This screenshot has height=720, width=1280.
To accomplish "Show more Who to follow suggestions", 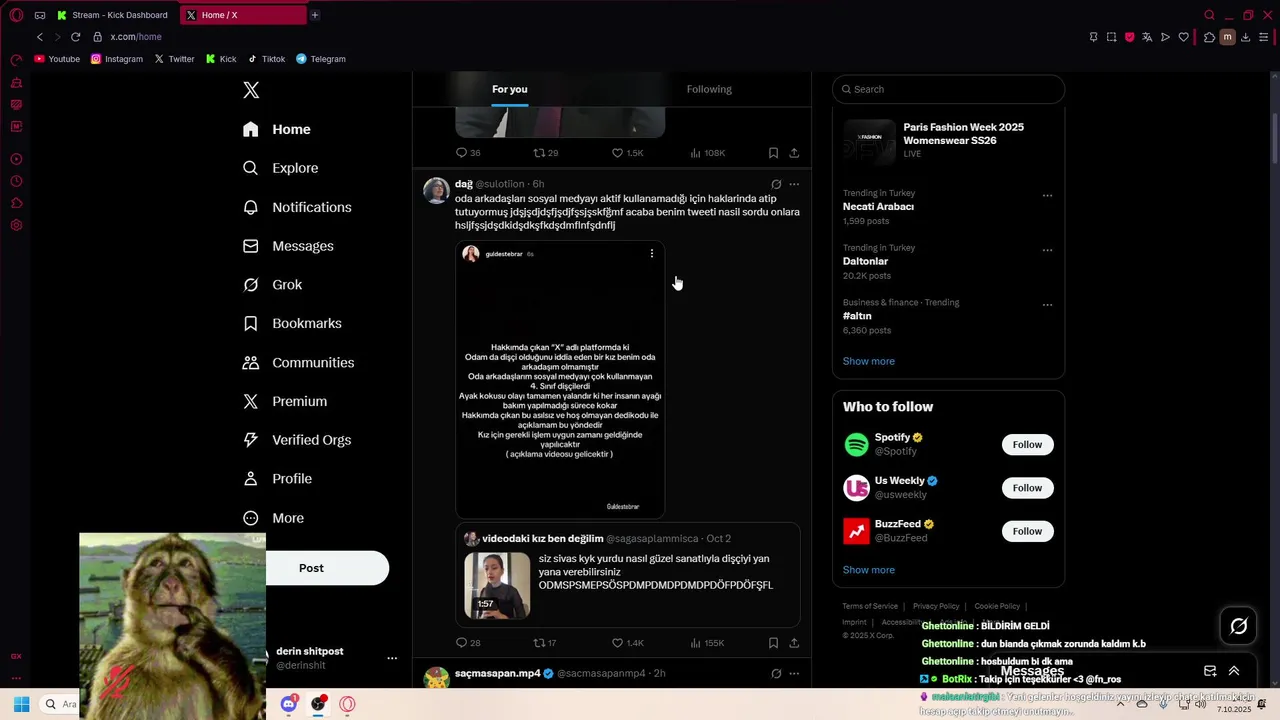I will pos(868,570).
